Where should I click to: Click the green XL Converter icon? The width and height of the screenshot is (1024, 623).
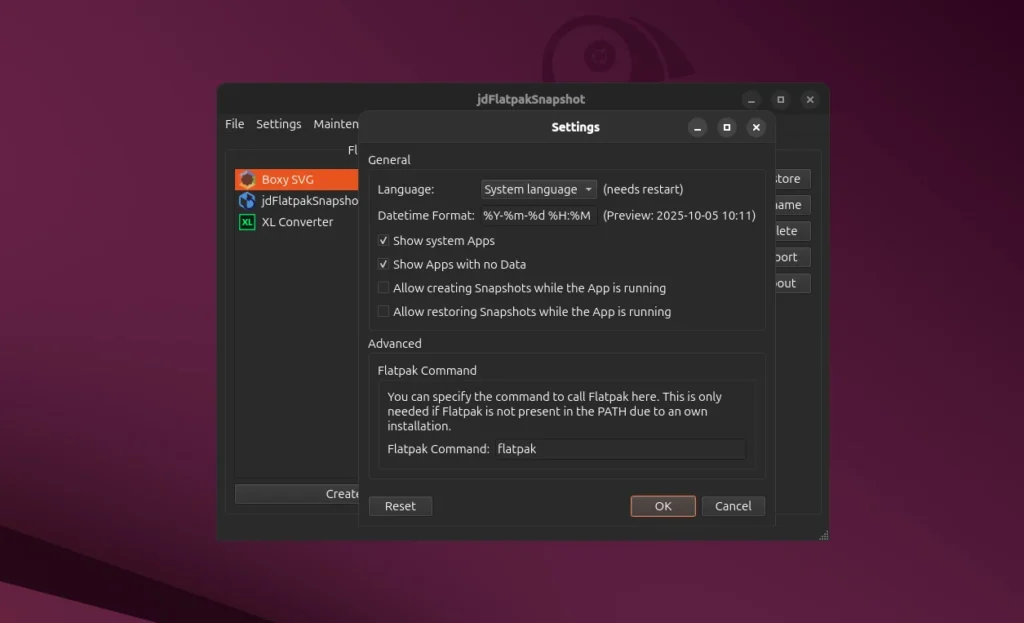247,222
